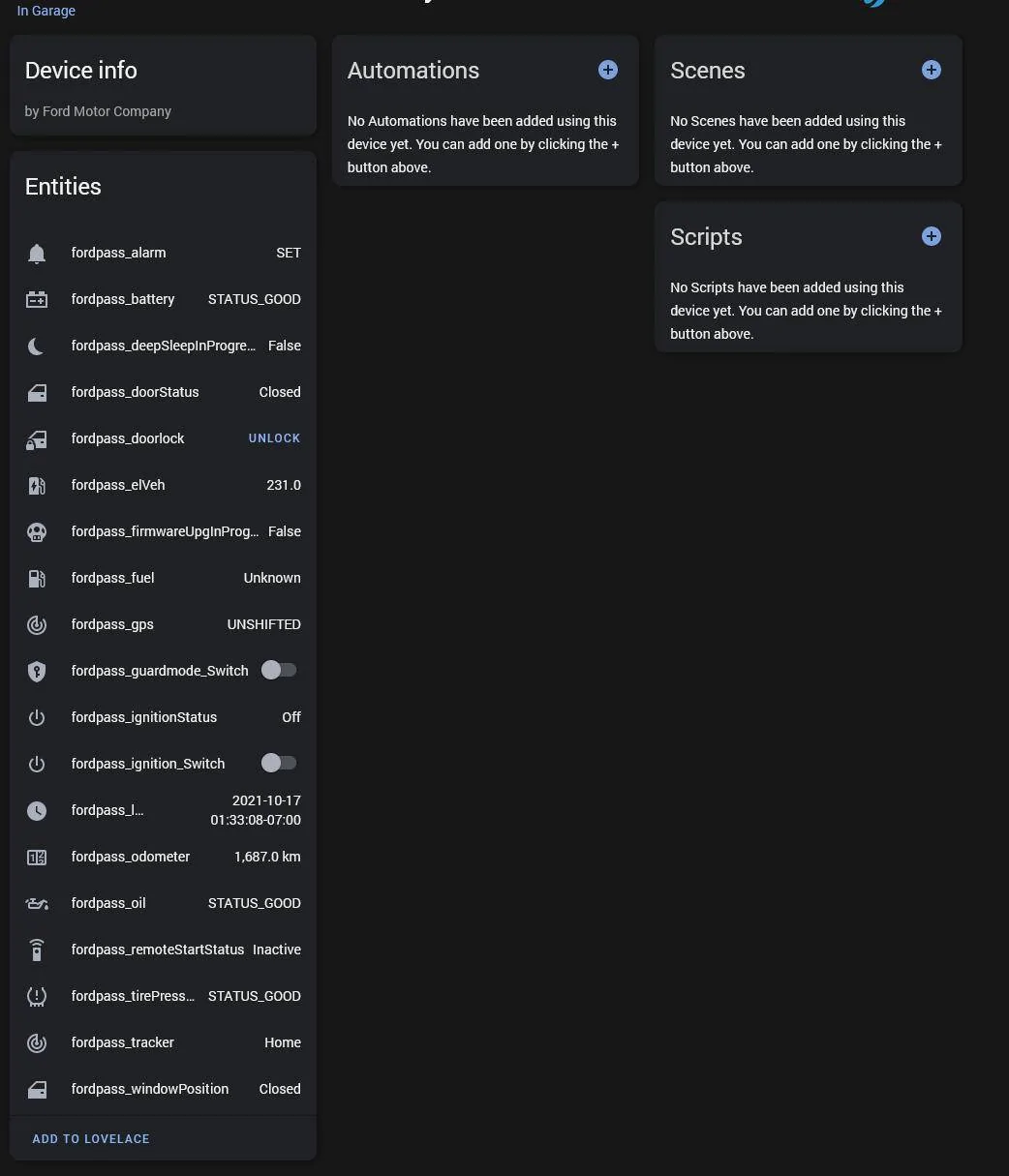1009x1176 pixels.
Task: Click the moon icon for deepSleepInProgress
Action: (x=37, y=346)
